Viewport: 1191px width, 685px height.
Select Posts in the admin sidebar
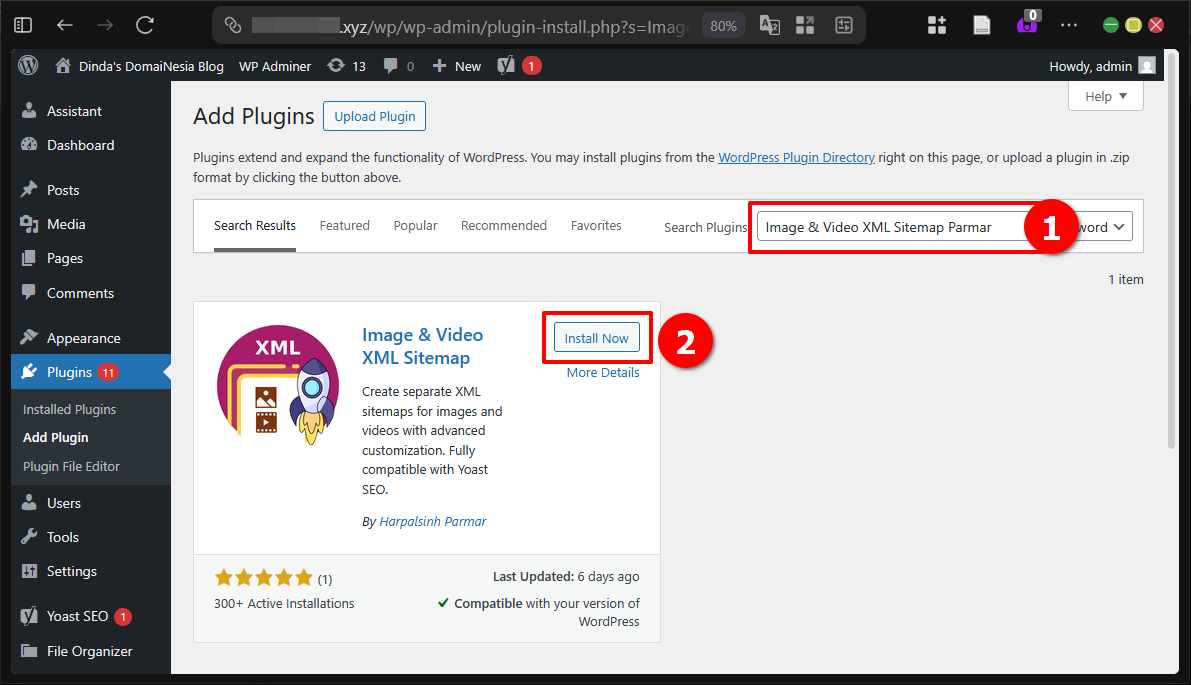click(62, 189)
